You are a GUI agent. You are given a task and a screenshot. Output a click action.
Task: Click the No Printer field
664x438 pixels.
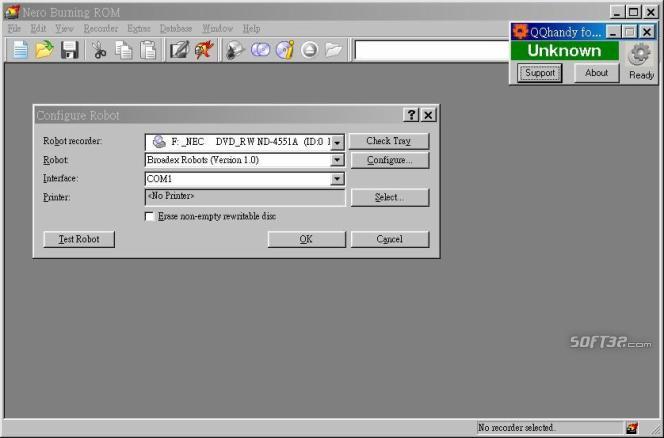(x=245, y=197)
